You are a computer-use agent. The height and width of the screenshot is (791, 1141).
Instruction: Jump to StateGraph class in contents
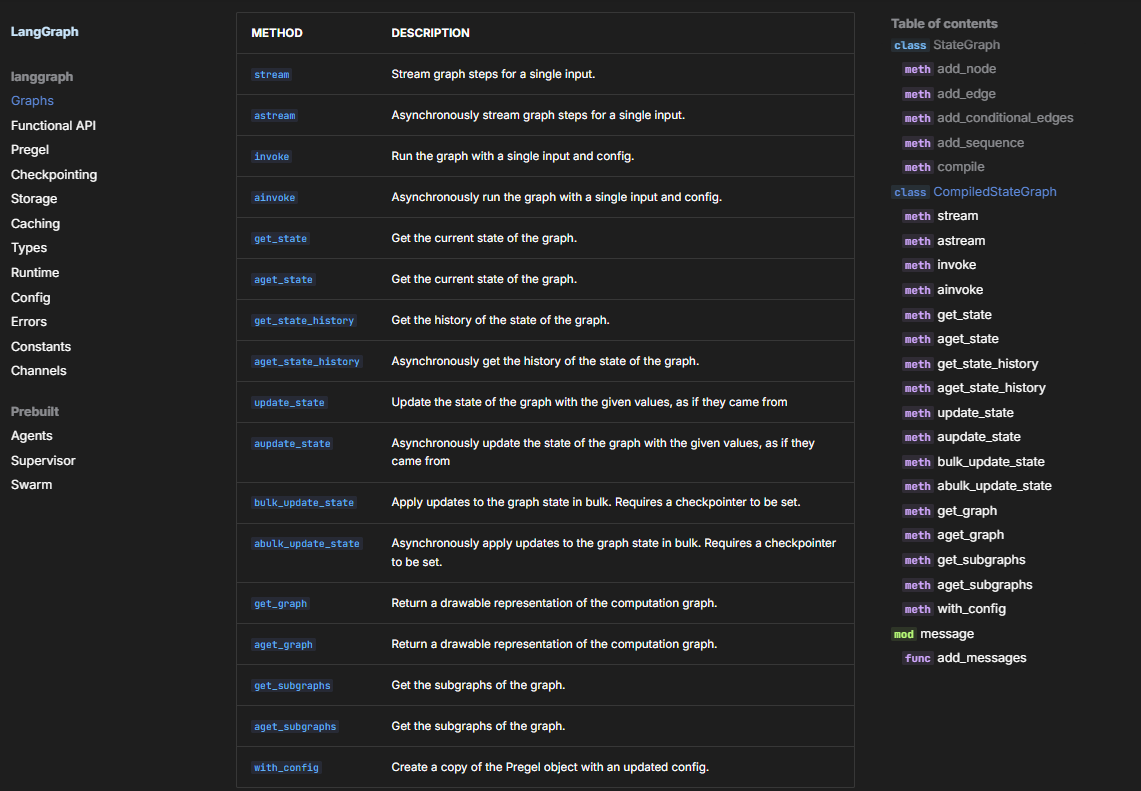pyautogui.click(x=966, y=45)
